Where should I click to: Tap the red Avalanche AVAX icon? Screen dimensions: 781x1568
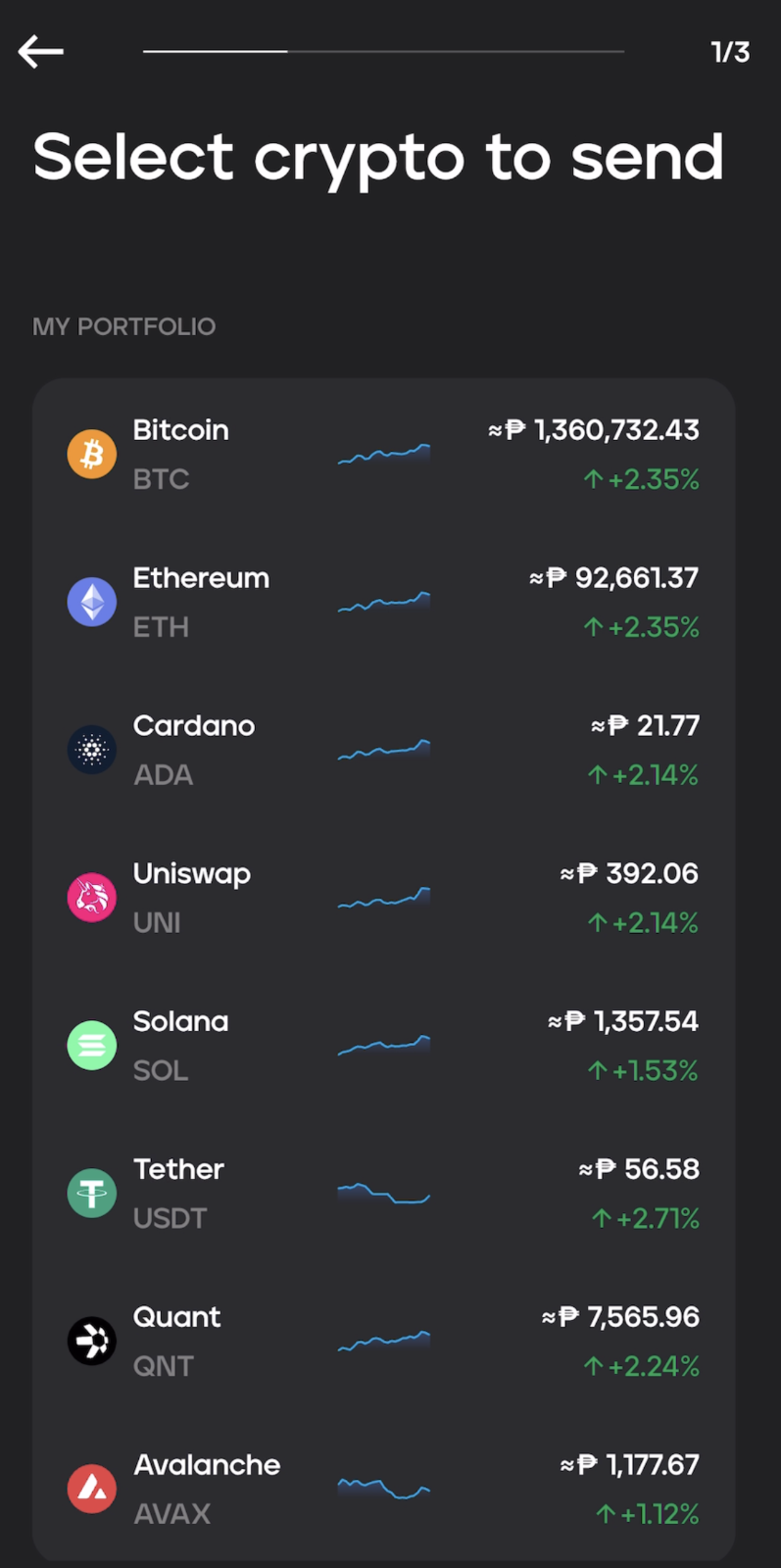click(91, 1490)
